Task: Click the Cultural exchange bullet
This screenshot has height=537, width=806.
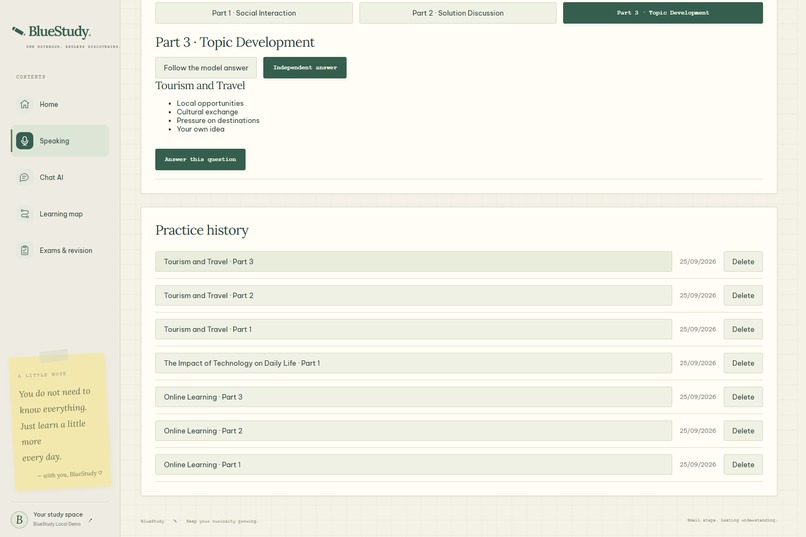Action: pos(207,112)
